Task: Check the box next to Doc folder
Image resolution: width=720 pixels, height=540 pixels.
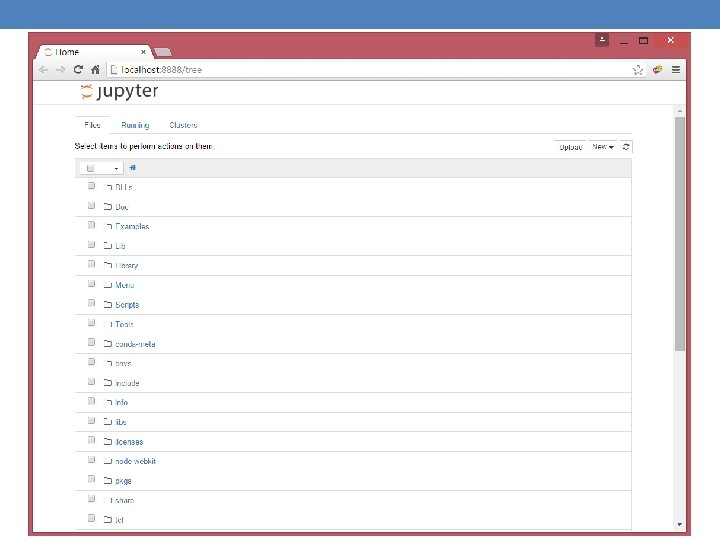Action: (91, 205)
